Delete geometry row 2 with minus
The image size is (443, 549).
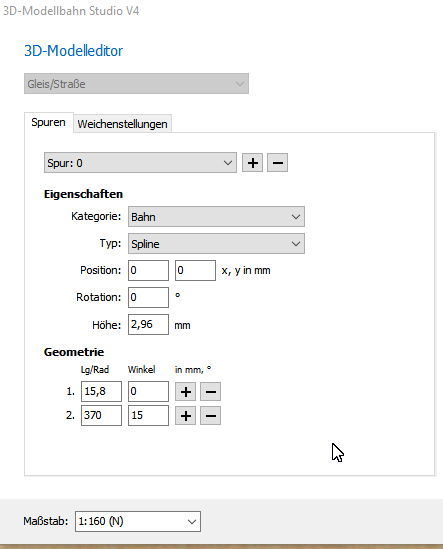[210, 416]
